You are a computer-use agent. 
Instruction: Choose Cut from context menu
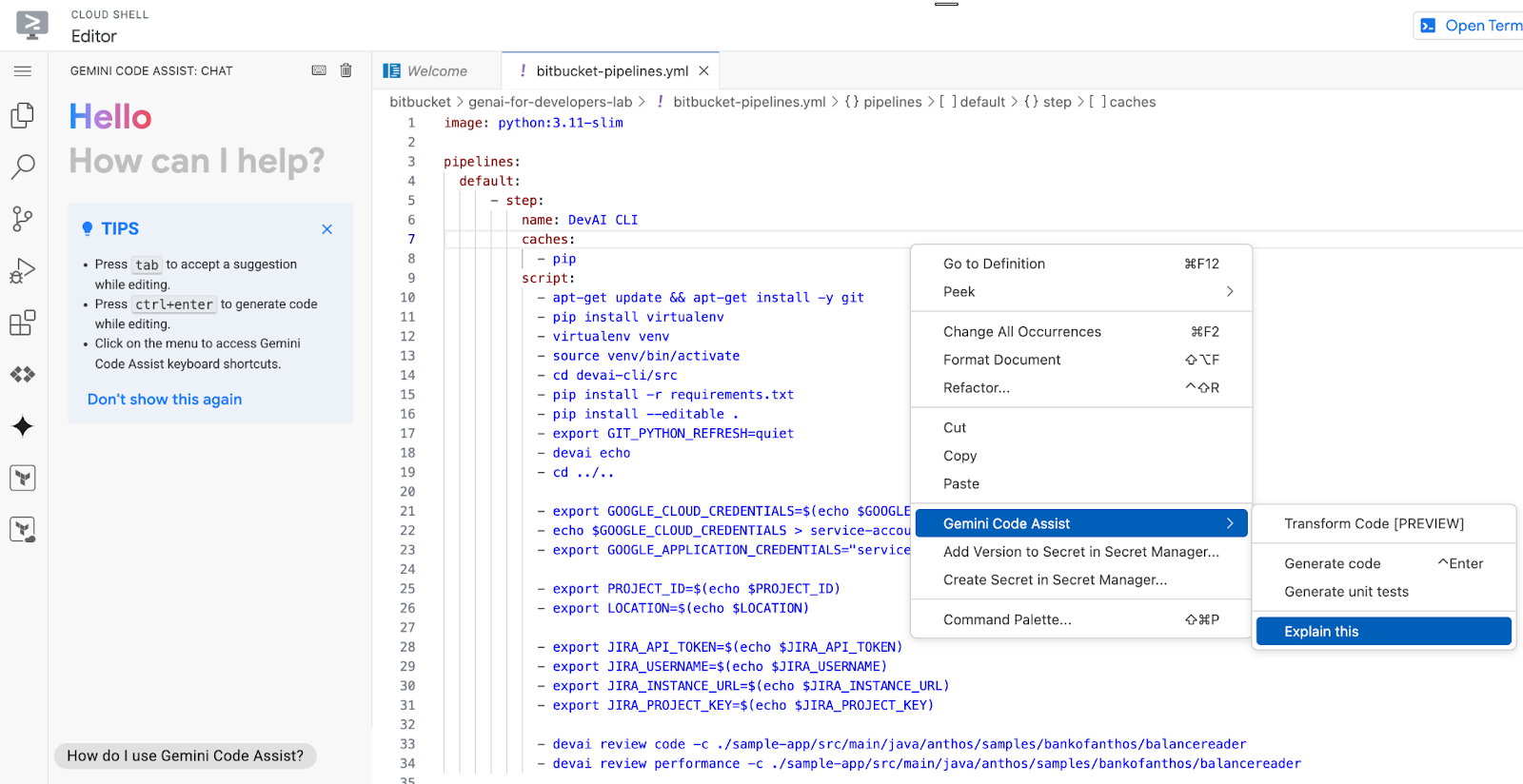pyautogui.click(x=1081, y=428)
